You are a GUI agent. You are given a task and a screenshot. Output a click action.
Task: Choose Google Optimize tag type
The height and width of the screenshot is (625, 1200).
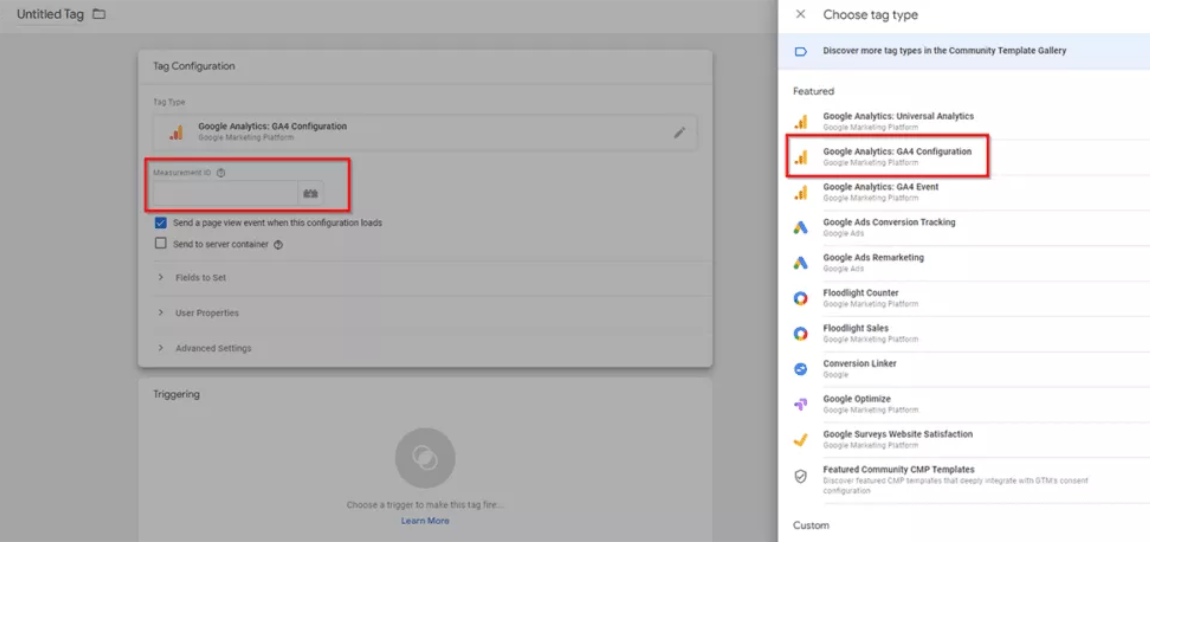coord(964,404)
